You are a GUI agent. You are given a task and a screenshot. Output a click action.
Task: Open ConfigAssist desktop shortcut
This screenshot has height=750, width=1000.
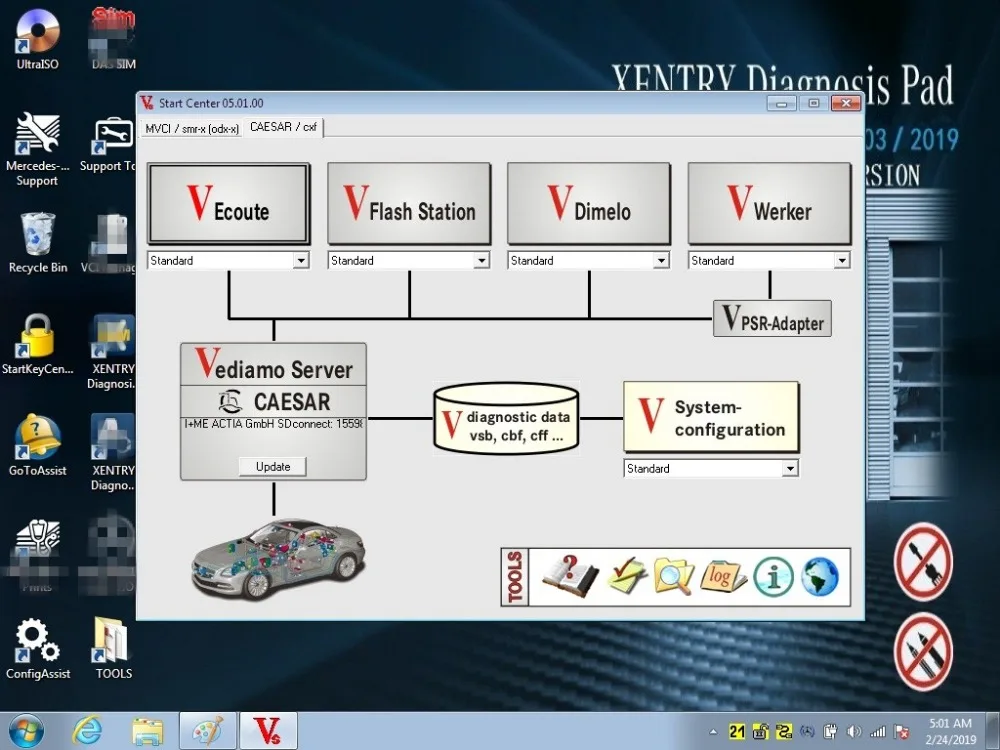pos(37,648)
